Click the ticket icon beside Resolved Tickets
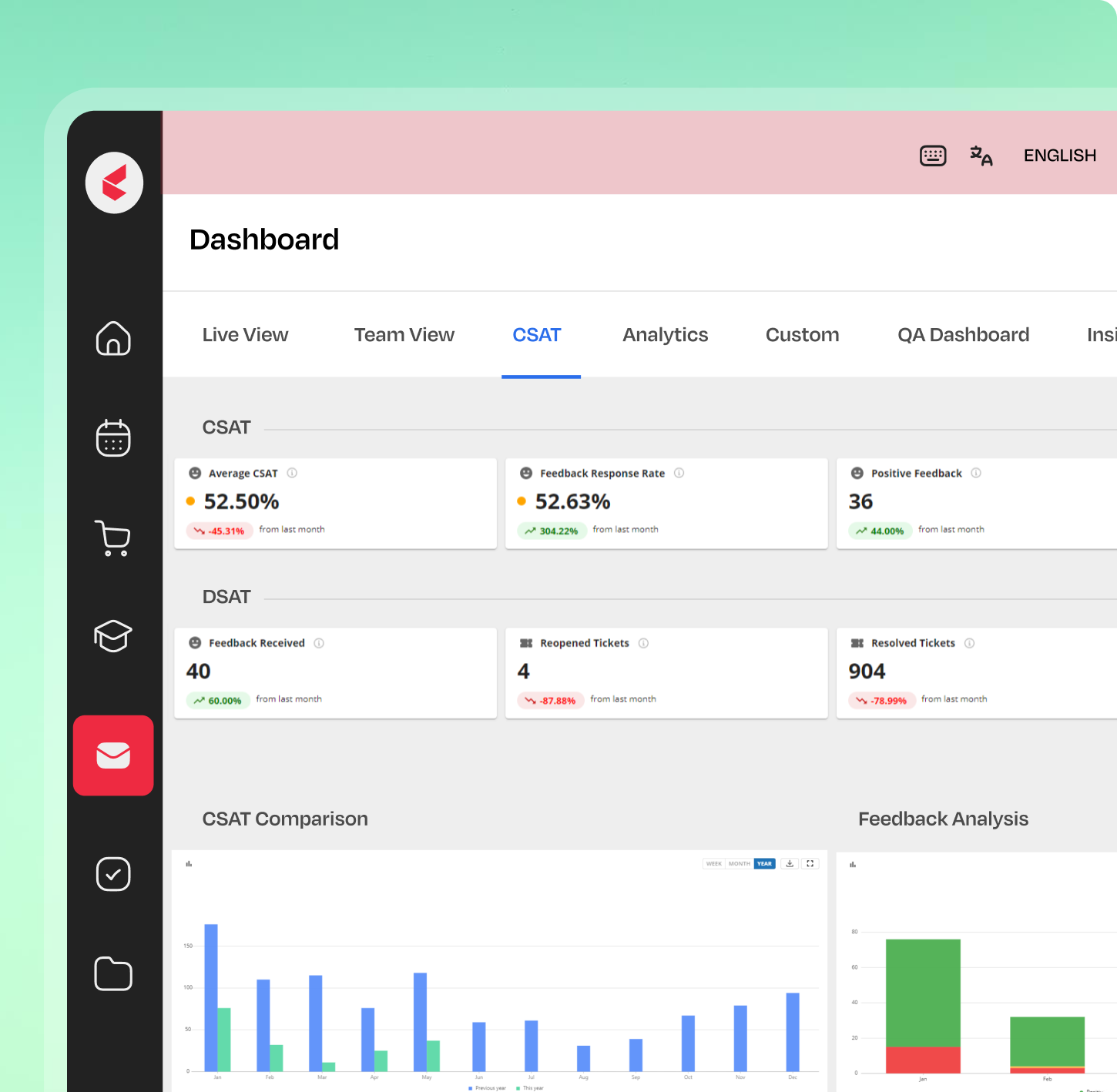Image resolution: width=1117 pixels, height=1092 pixels. (x=857, y=643)
